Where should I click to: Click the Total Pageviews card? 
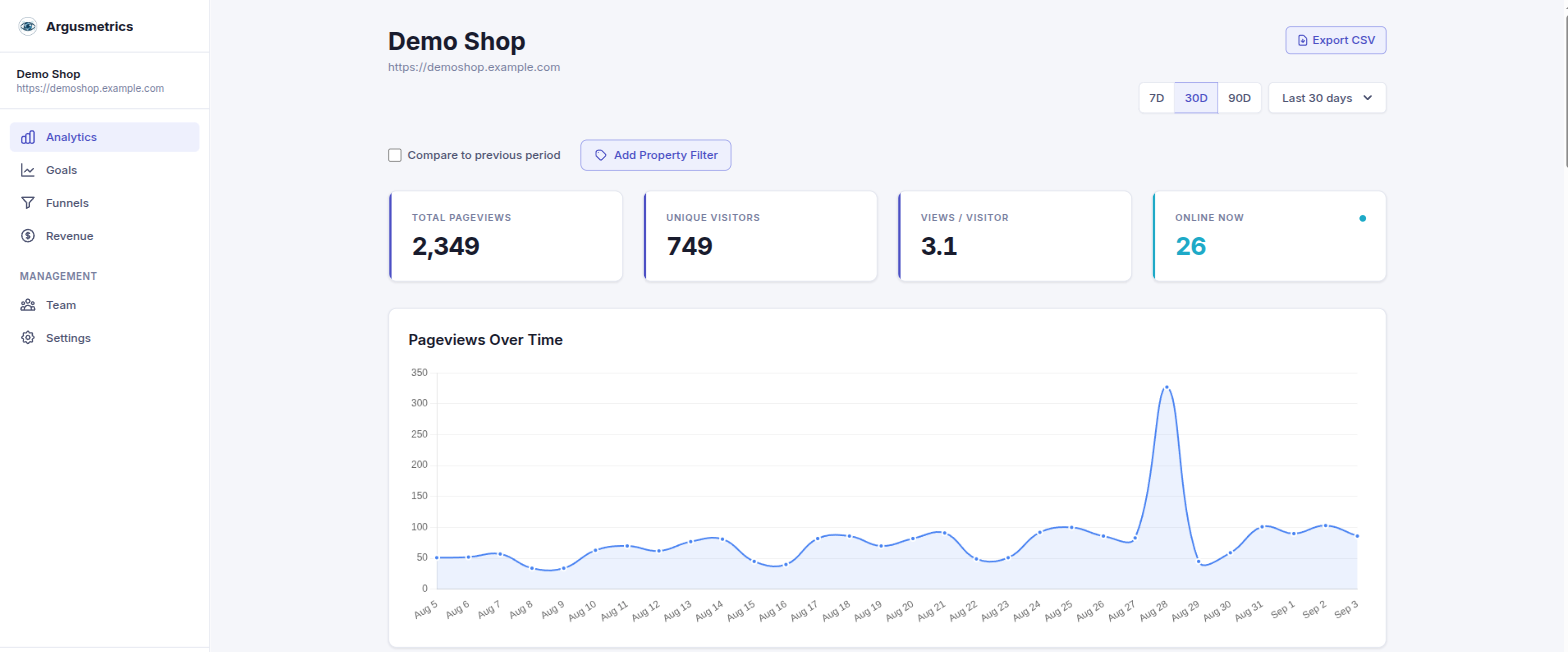tap(505, 236)
